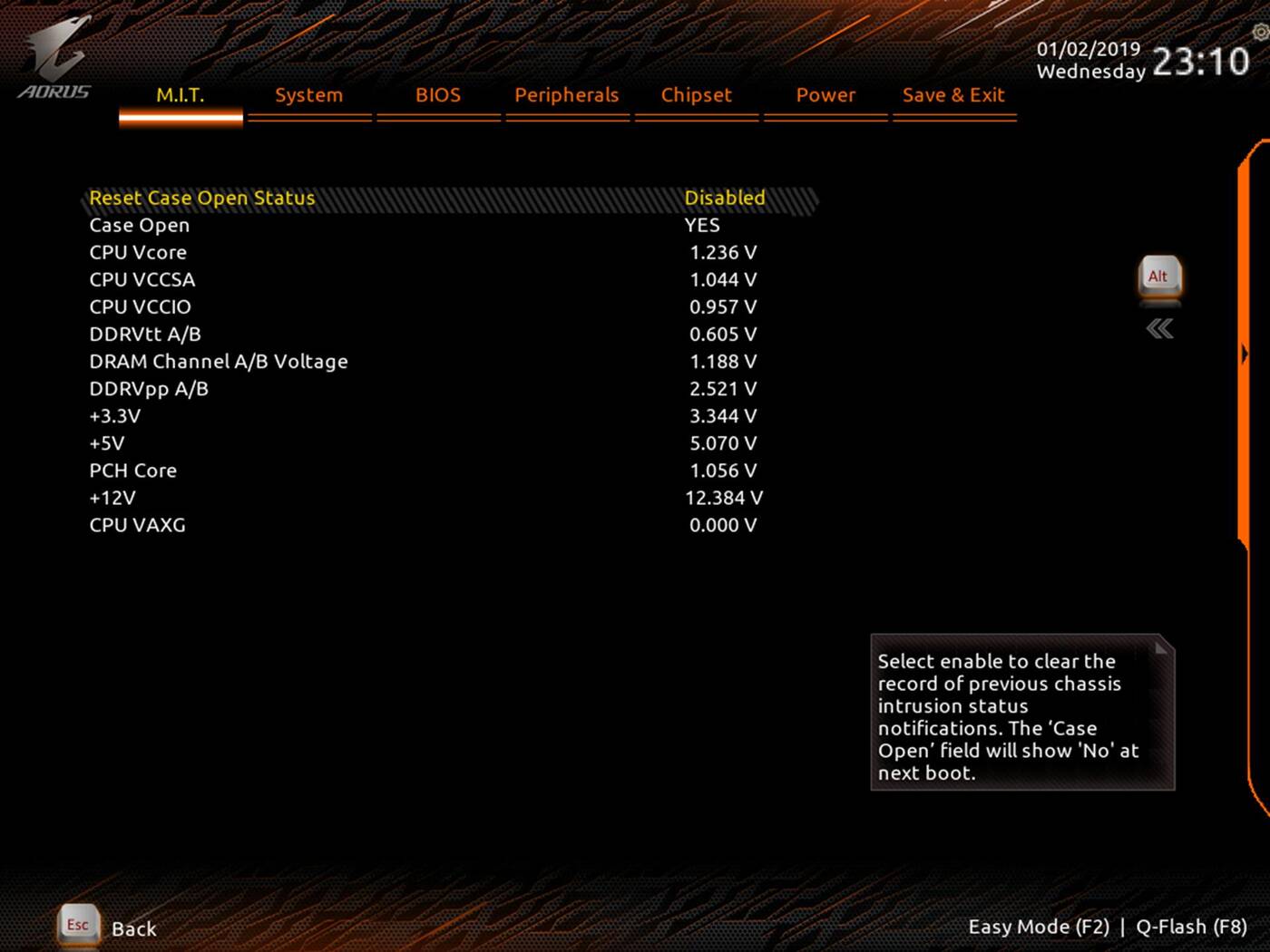This screenshot has width=1270, height=952.
Task: Click the Back label next to Esc
Action: pyautogui.click(x=133, y=928)
